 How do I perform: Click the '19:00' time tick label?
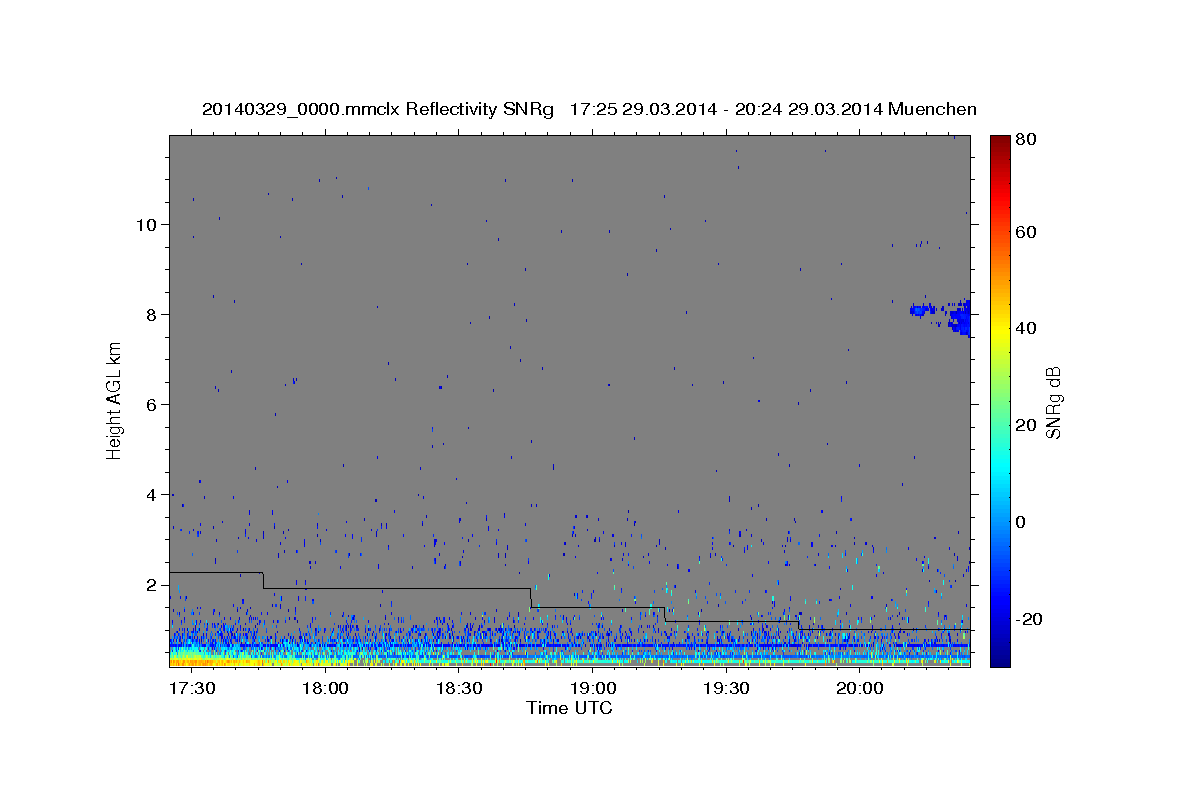pyautogui.click(x=592, y=688)
